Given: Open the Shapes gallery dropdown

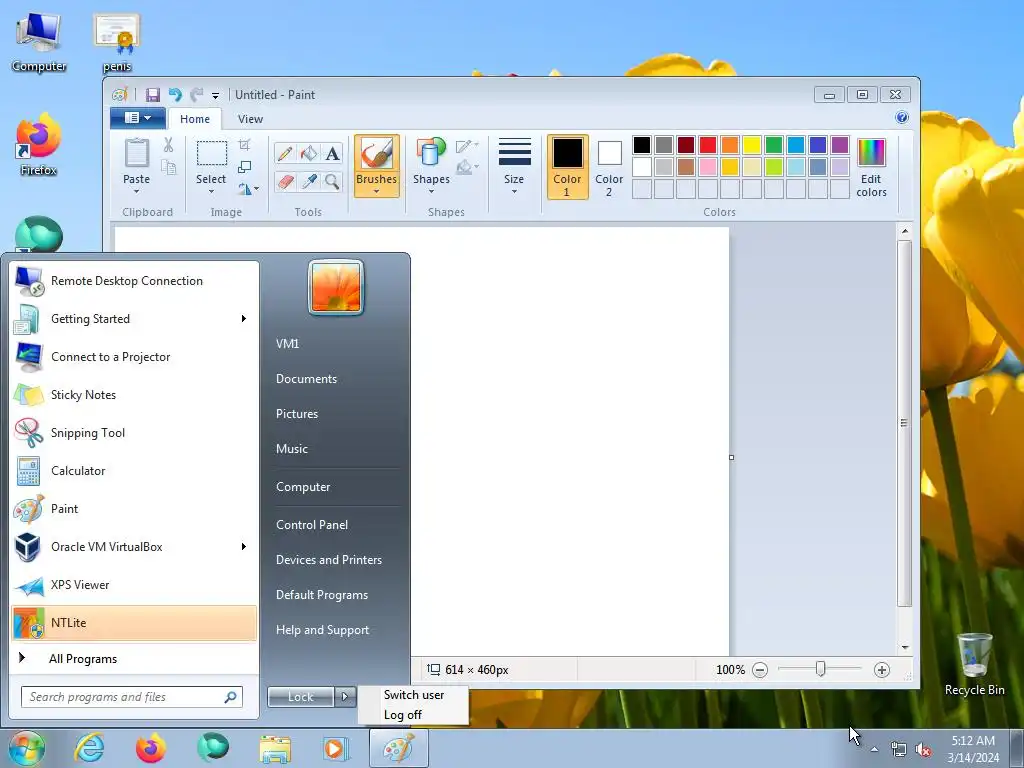Looking at the screenshot, I should click(431, 191).
